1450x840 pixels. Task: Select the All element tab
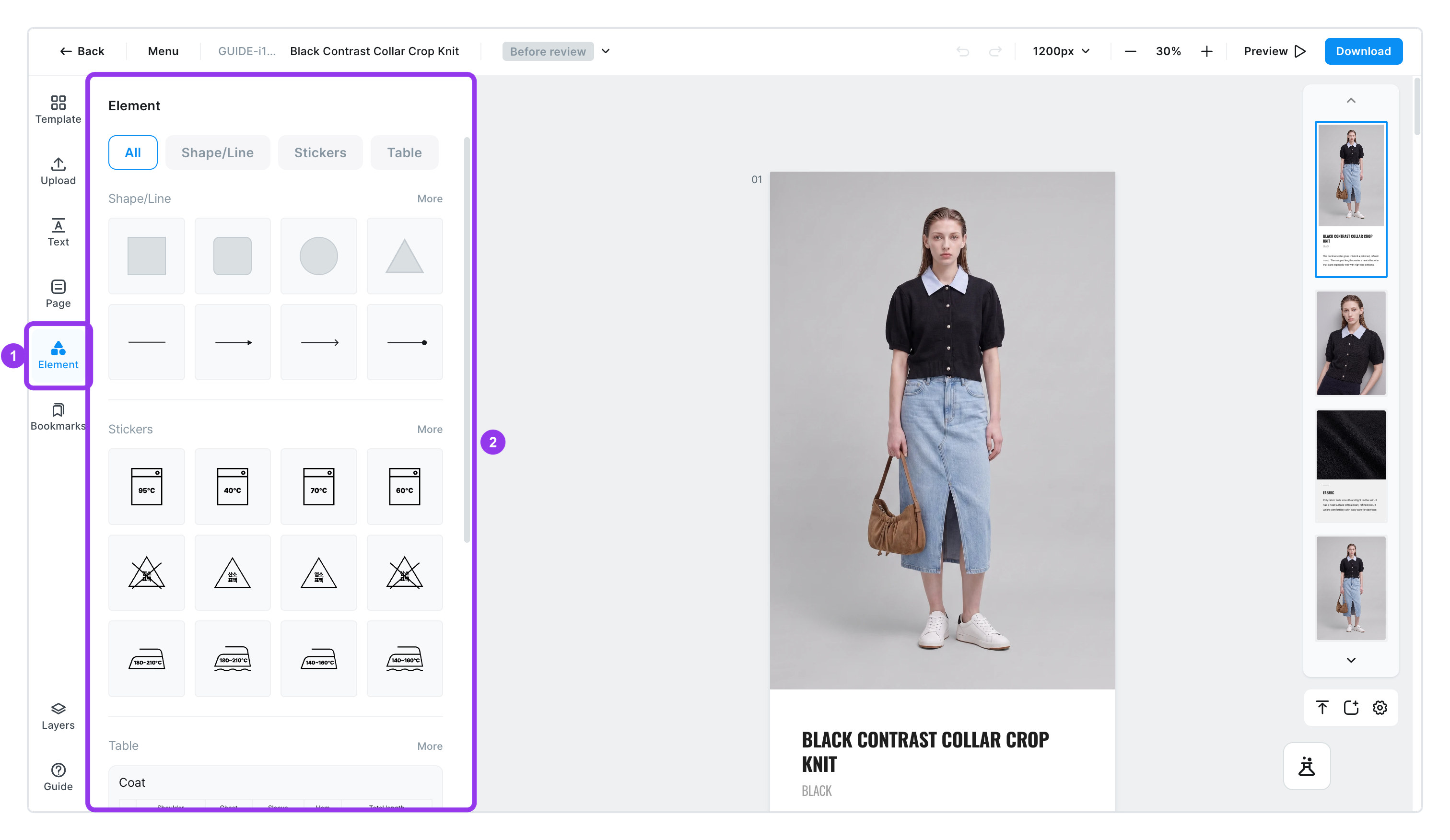pos(133,152)
